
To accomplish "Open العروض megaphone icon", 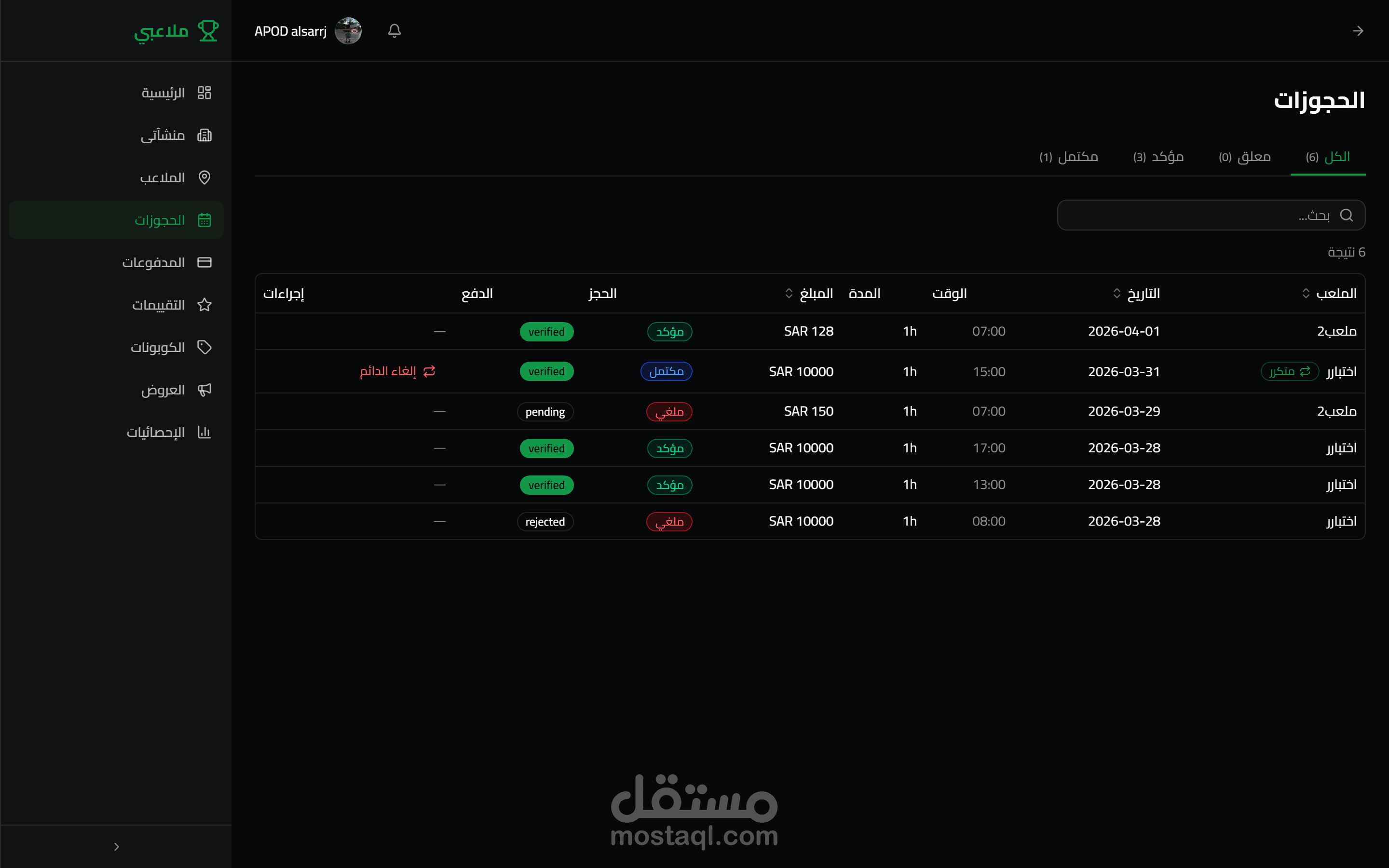I will (x=204, y=390).
